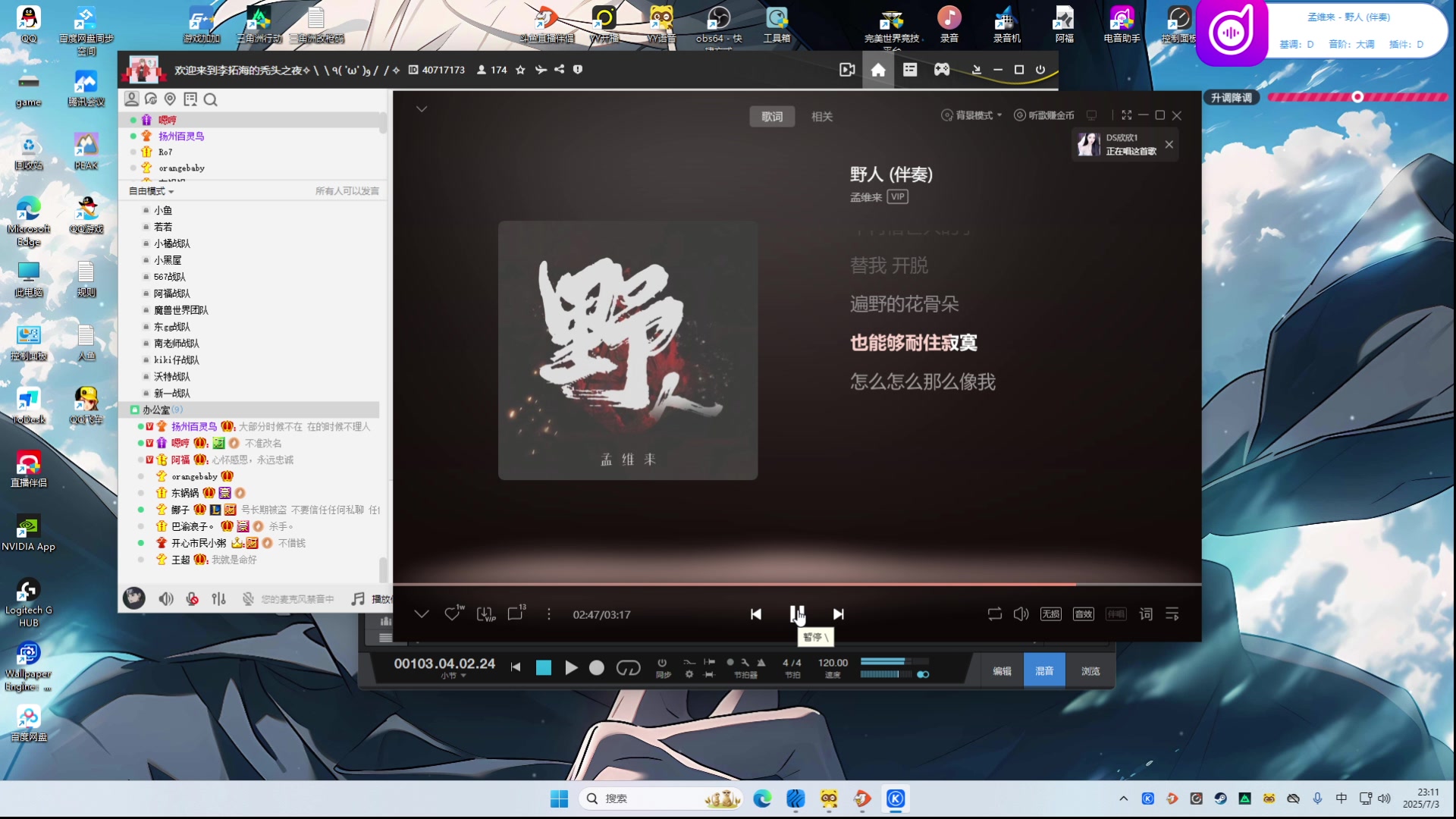Open Windows Start menu

click(x=559, y=799)
